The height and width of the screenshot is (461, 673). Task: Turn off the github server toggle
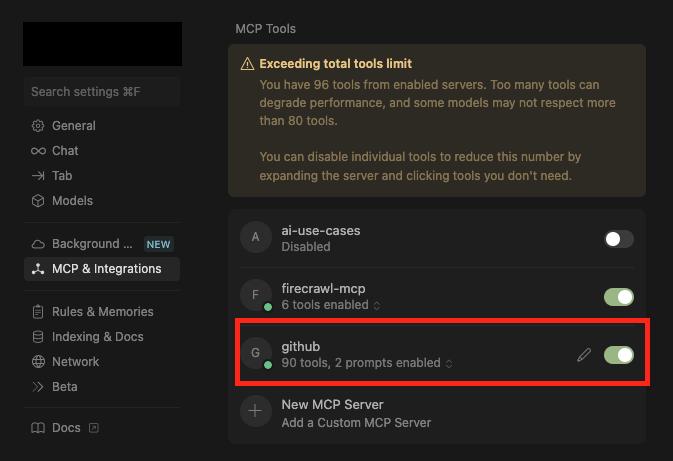tap(619, 355)
